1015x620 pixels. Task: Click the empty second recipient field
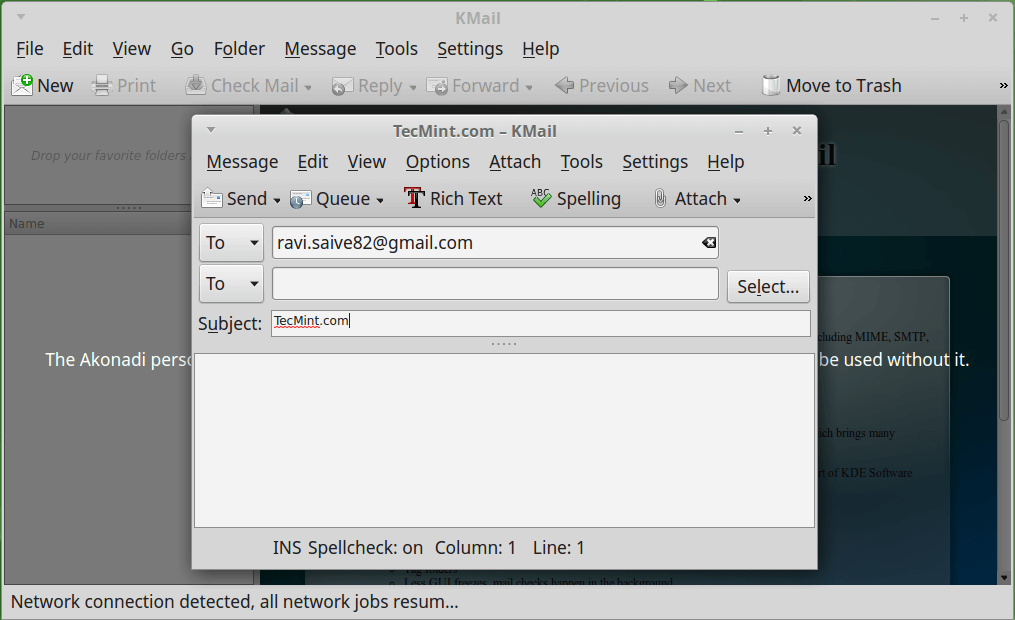(x=495, y=283)
